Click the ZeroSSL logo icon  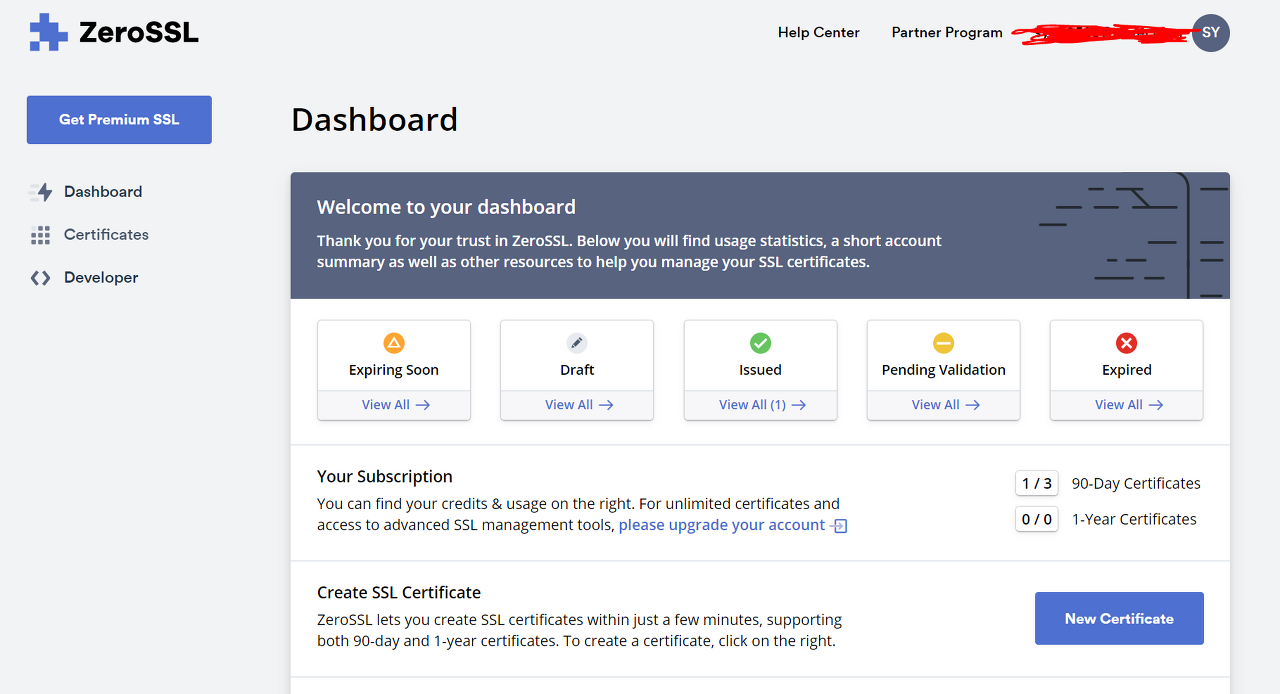coord(48,32)
